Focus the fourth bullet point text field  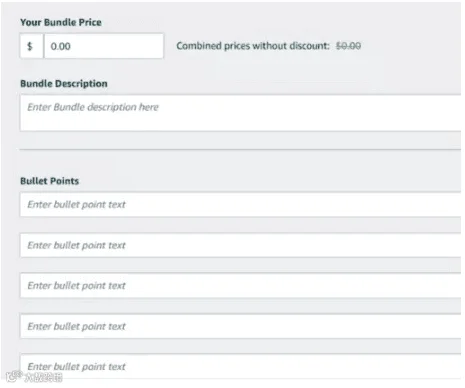240,326
